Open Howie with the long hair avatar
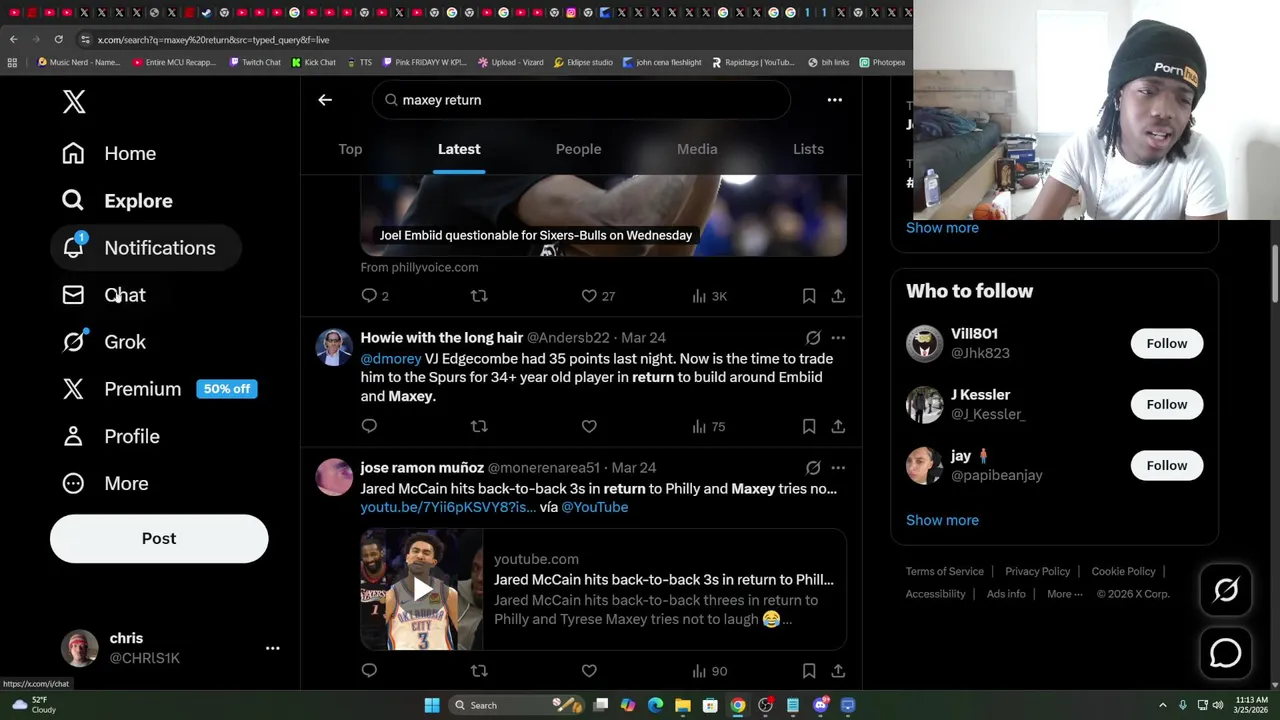 (x=334, y=347)
